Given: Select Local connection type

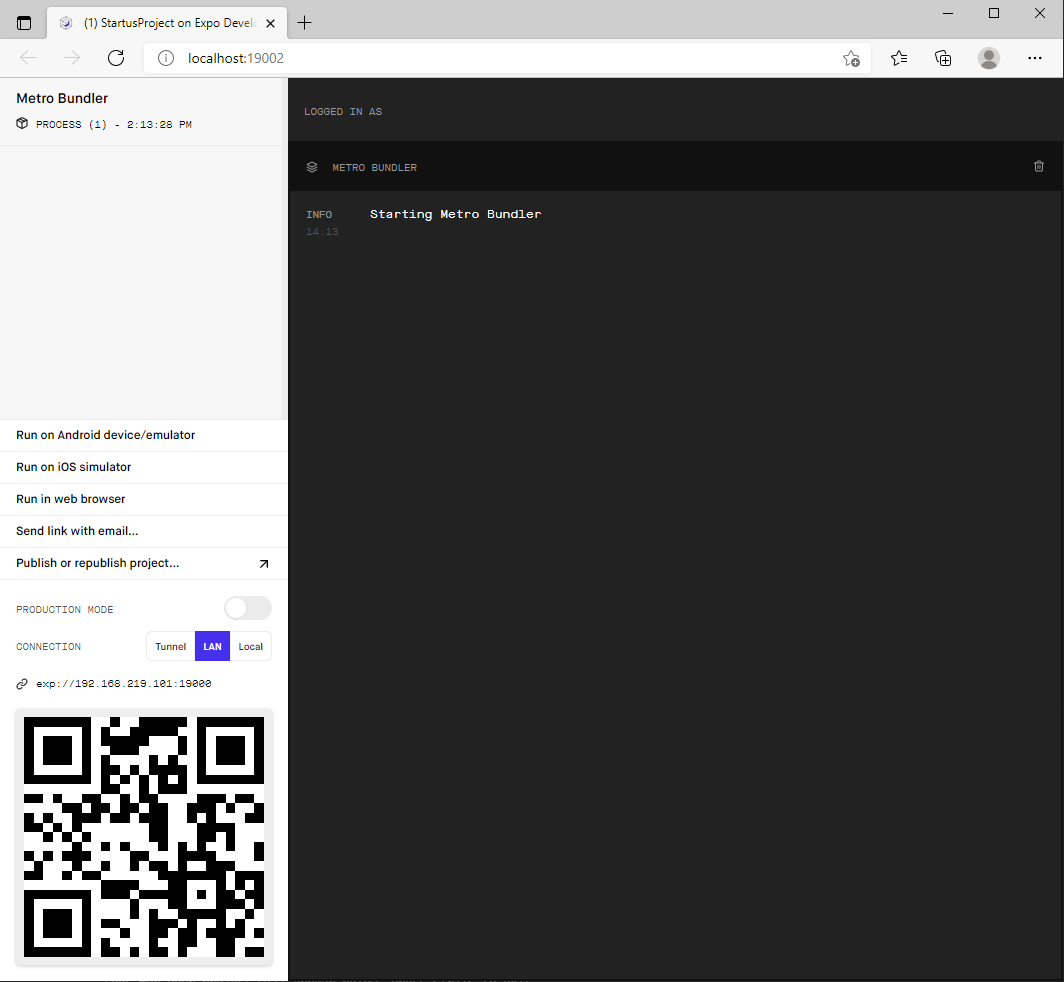Looking at the screenshot, I should click(x=250, y=647).
